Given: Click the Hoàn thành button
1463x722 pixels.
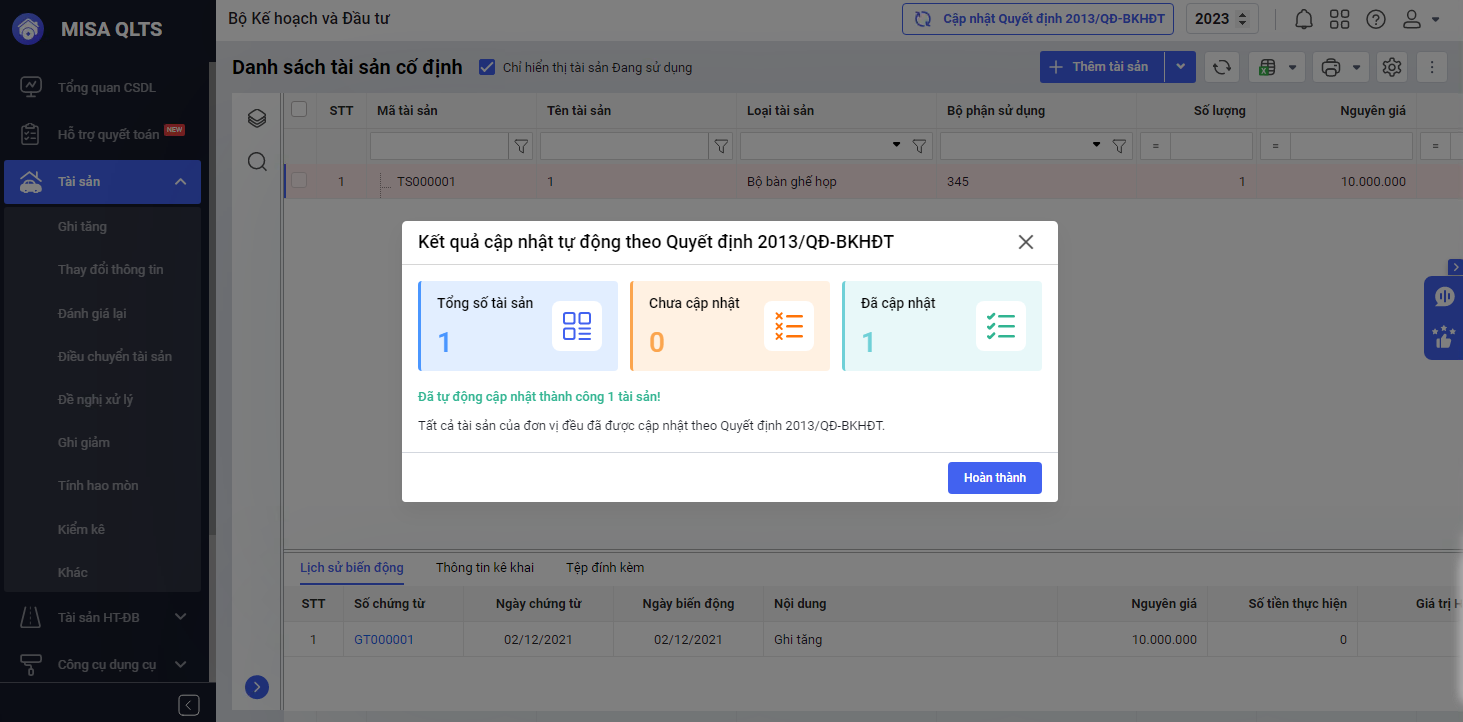Looking at the screenshot, I should point(994,478).
